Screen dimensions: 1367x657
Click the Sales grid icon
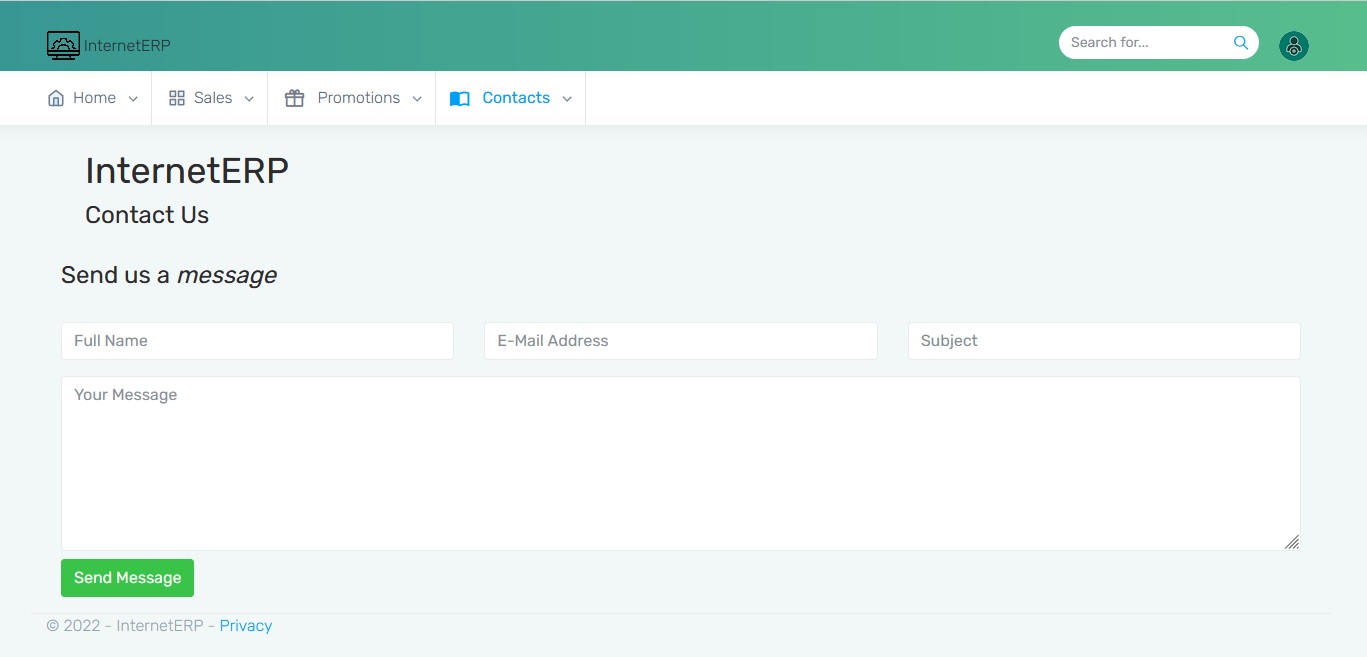177,98
